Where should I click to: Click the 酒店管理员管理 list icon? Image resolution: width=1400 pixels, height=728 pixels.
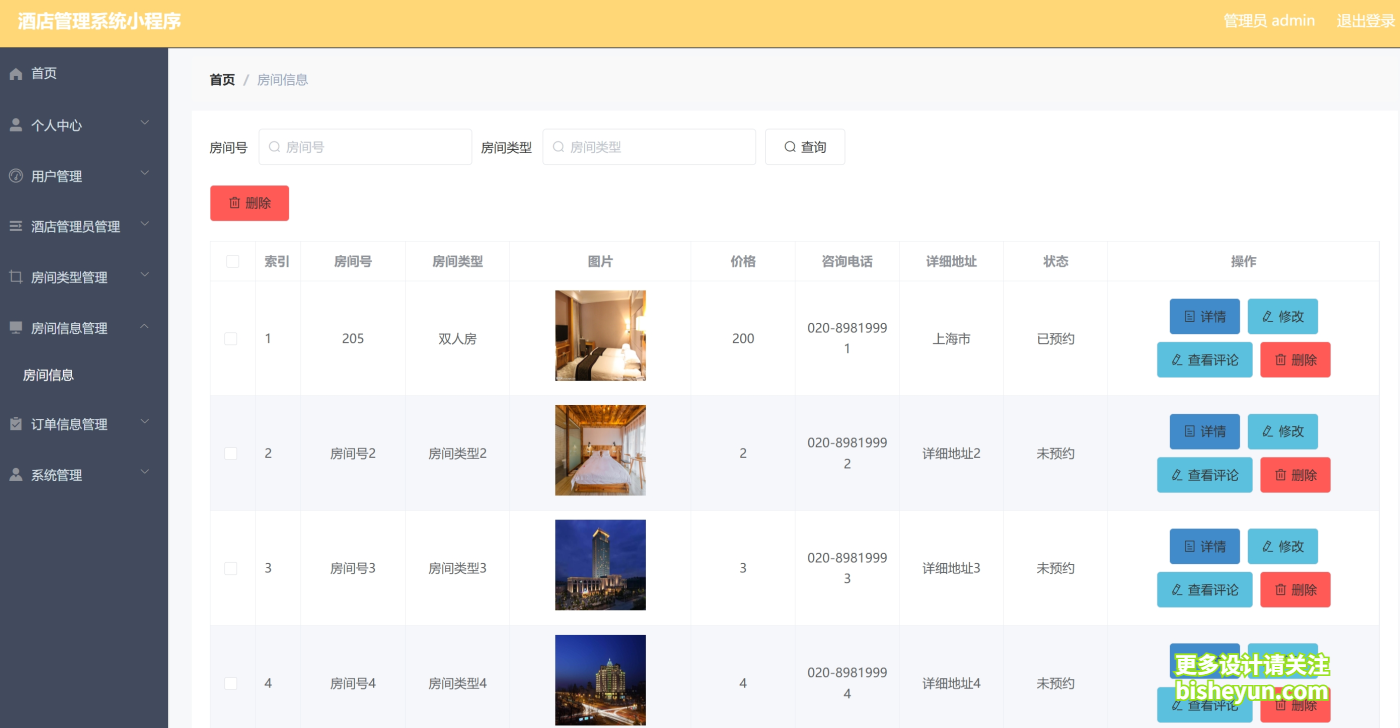click(x=15, y=226)
